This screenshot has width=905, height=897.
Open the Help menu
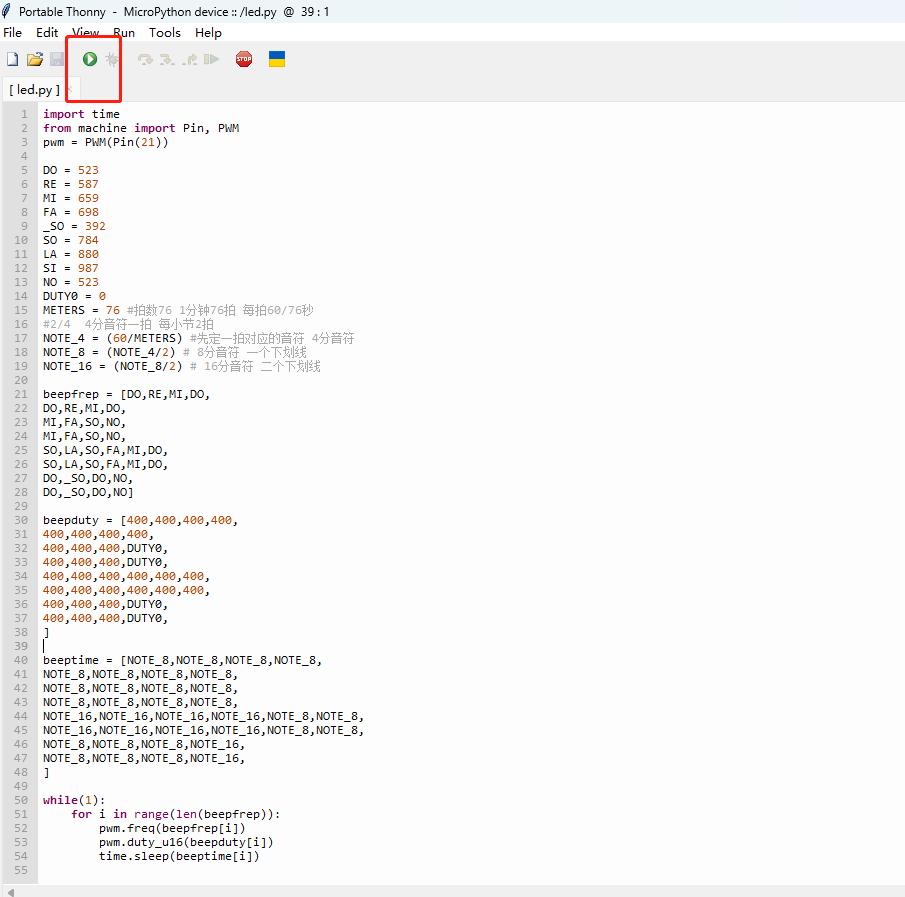(x=208, y=33)
